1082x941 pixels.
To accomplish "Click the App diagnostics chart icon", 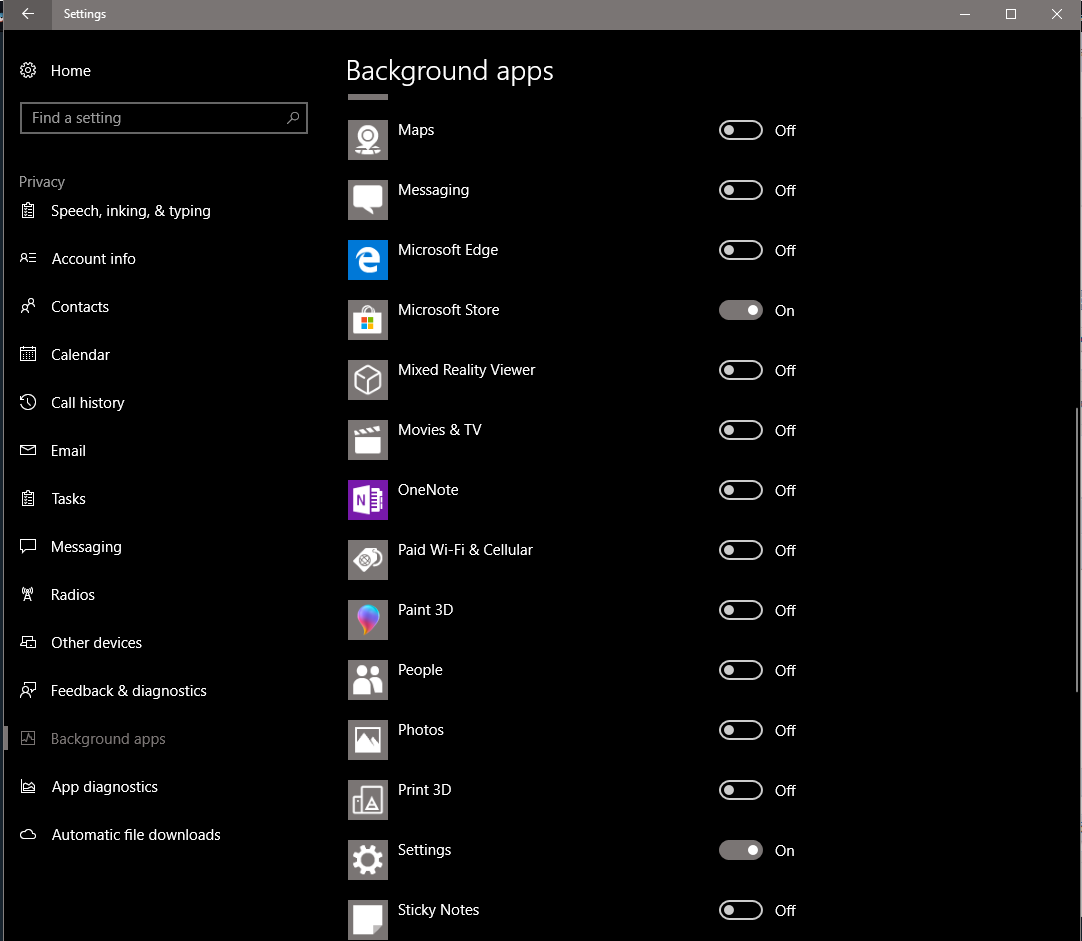I will tap(28, 786).
